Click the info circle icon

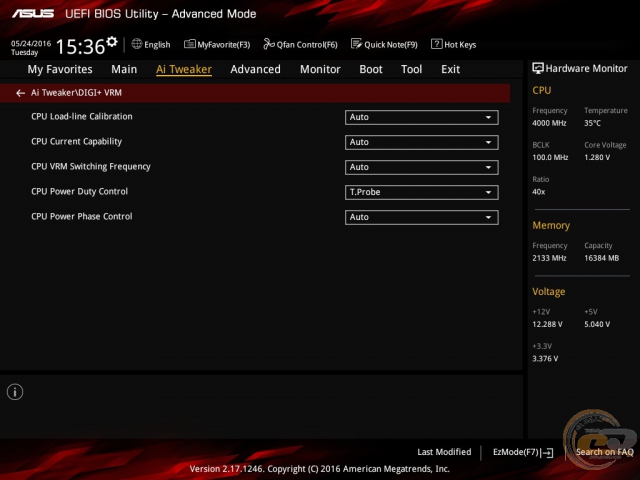[x=15, y=392]
